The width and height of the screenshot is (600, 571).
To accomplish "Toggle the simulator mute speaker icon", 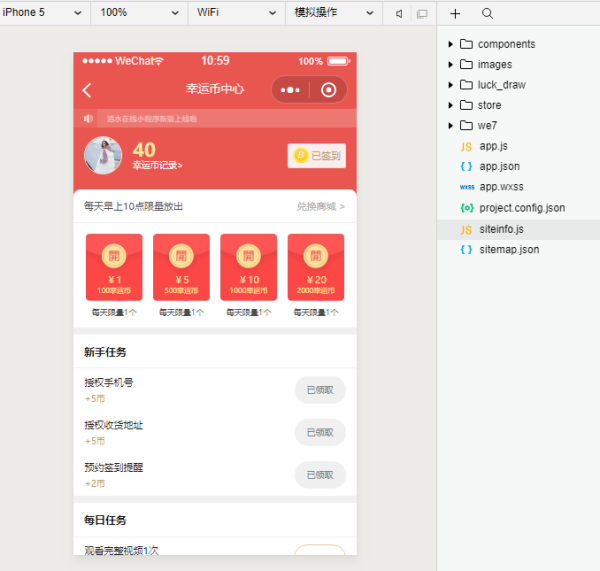I will [399, 14].
